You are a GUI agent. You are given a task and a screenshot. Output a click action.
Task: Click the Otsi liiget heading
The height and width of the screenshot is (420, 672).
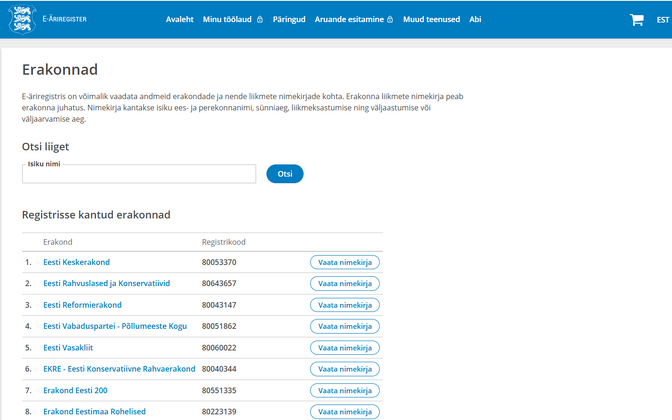[x=45, y=147]
